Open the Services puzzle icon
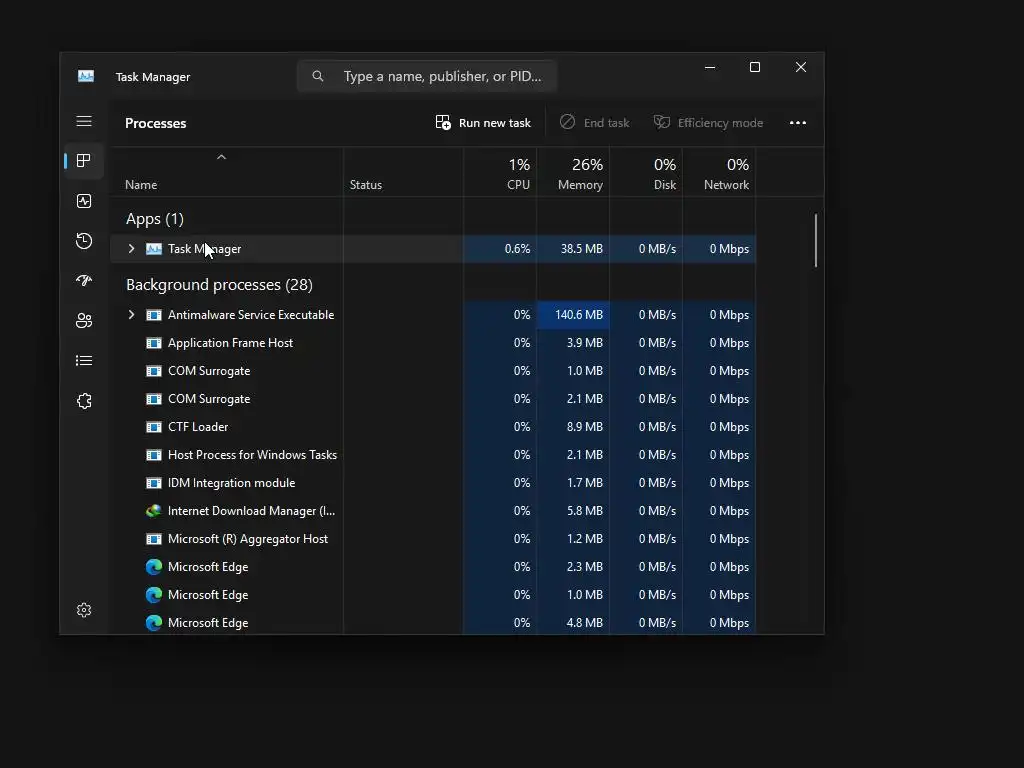 (x=84, y=401)
